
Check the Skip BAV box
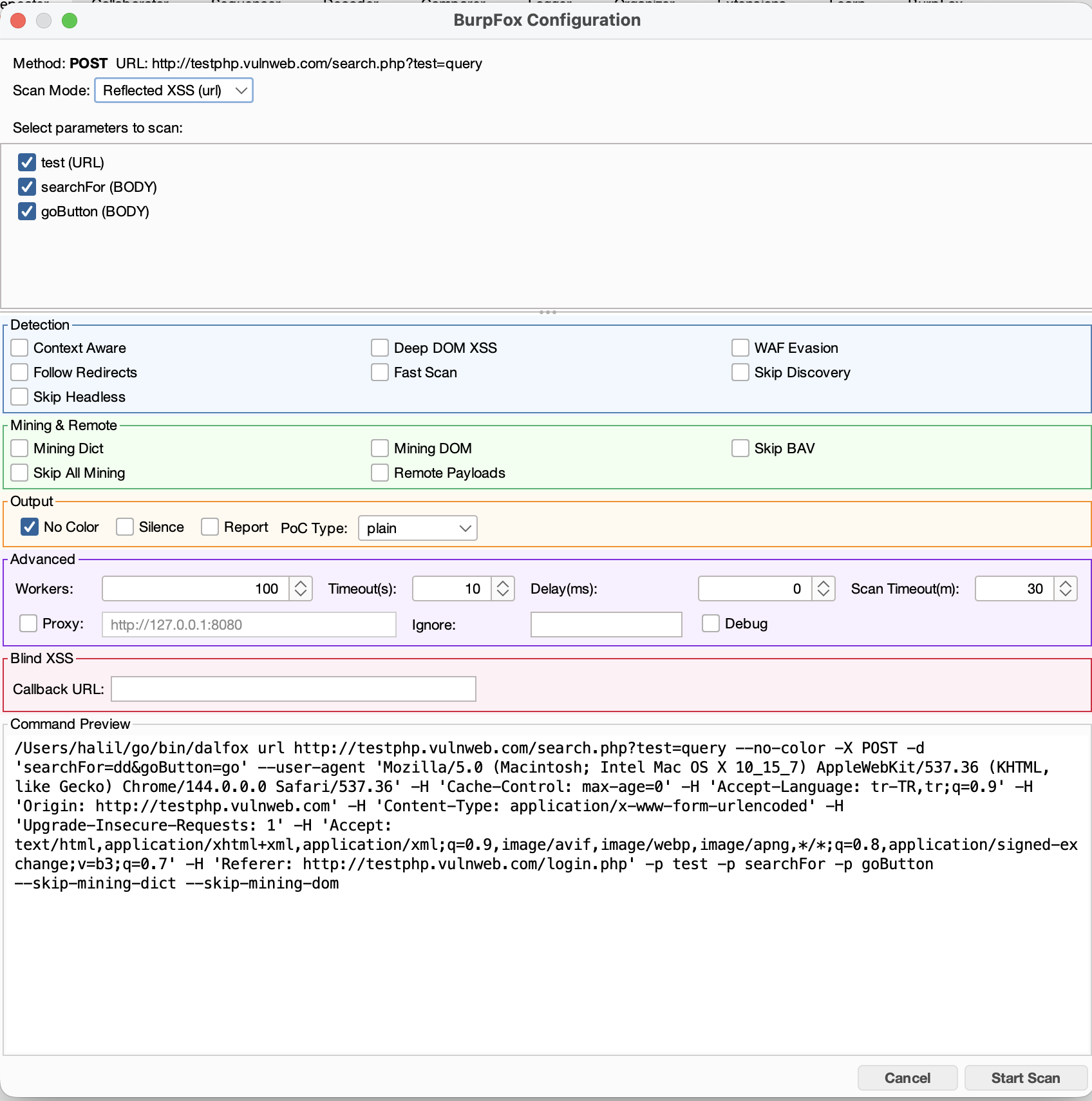click(x=740, y=448)
